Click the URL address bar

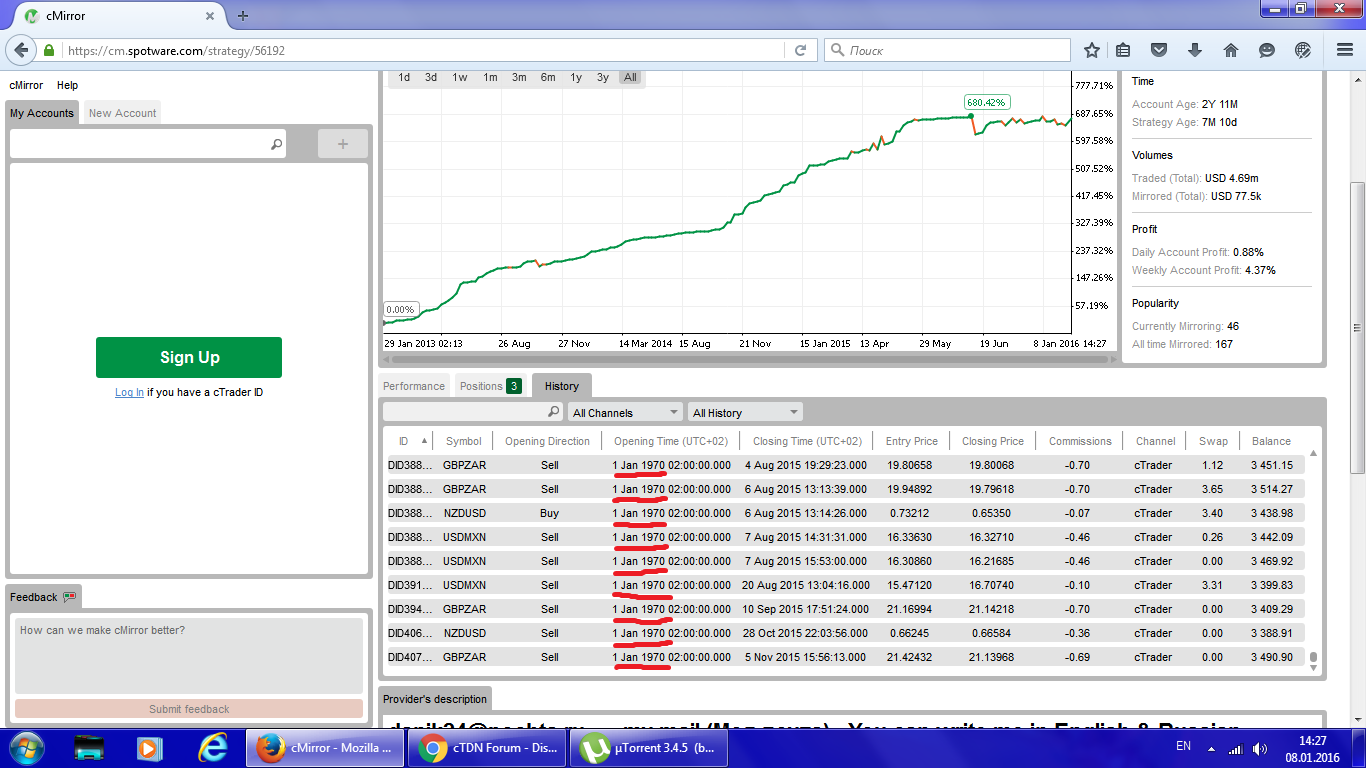point(425,50)
